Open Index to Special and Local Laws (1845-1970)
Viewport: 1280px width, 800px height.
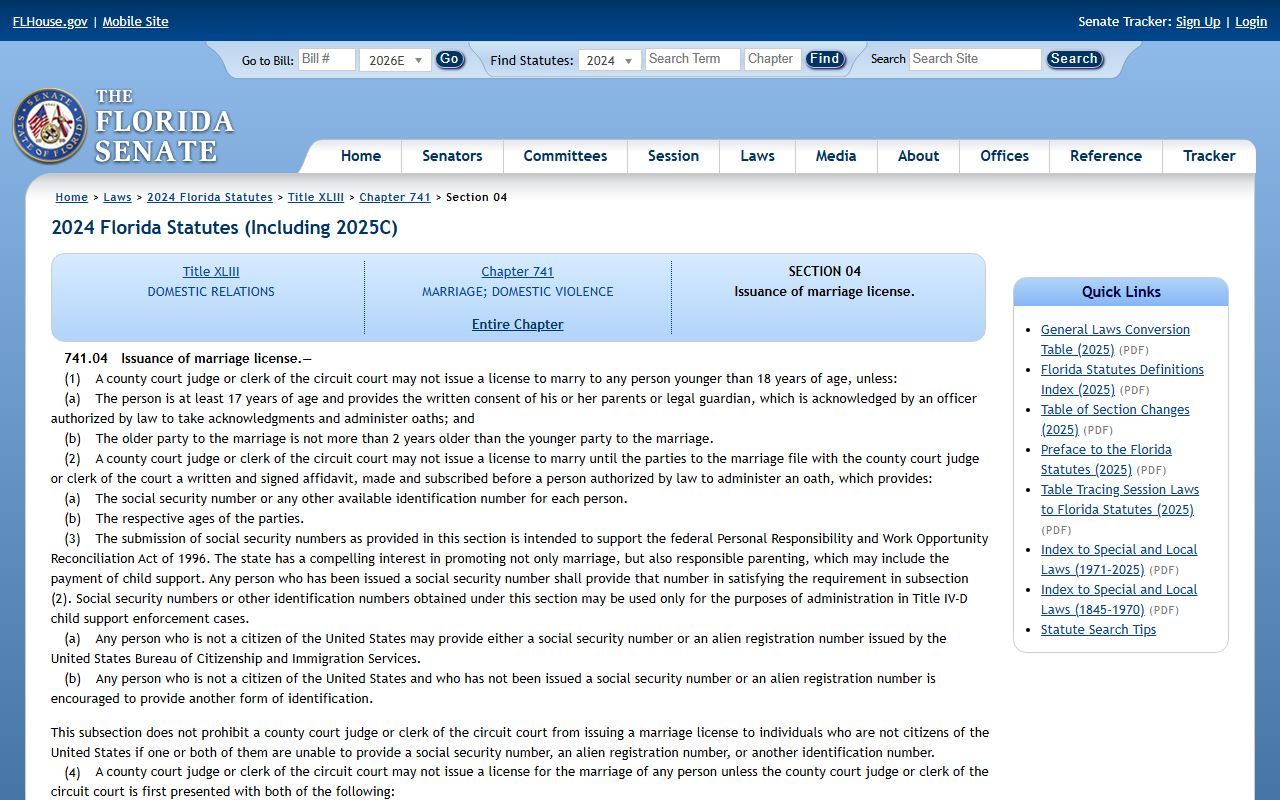1119,599
